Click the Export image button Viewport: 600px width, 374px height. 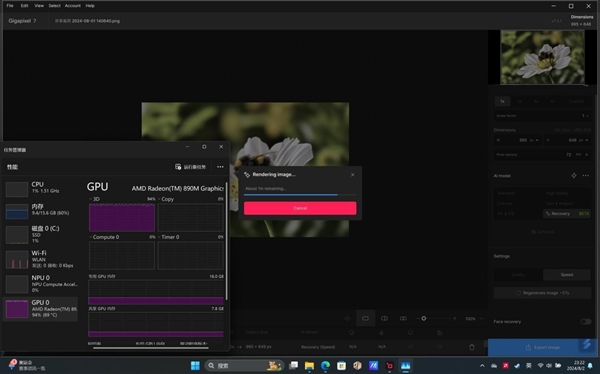click(x=543, y=347)
